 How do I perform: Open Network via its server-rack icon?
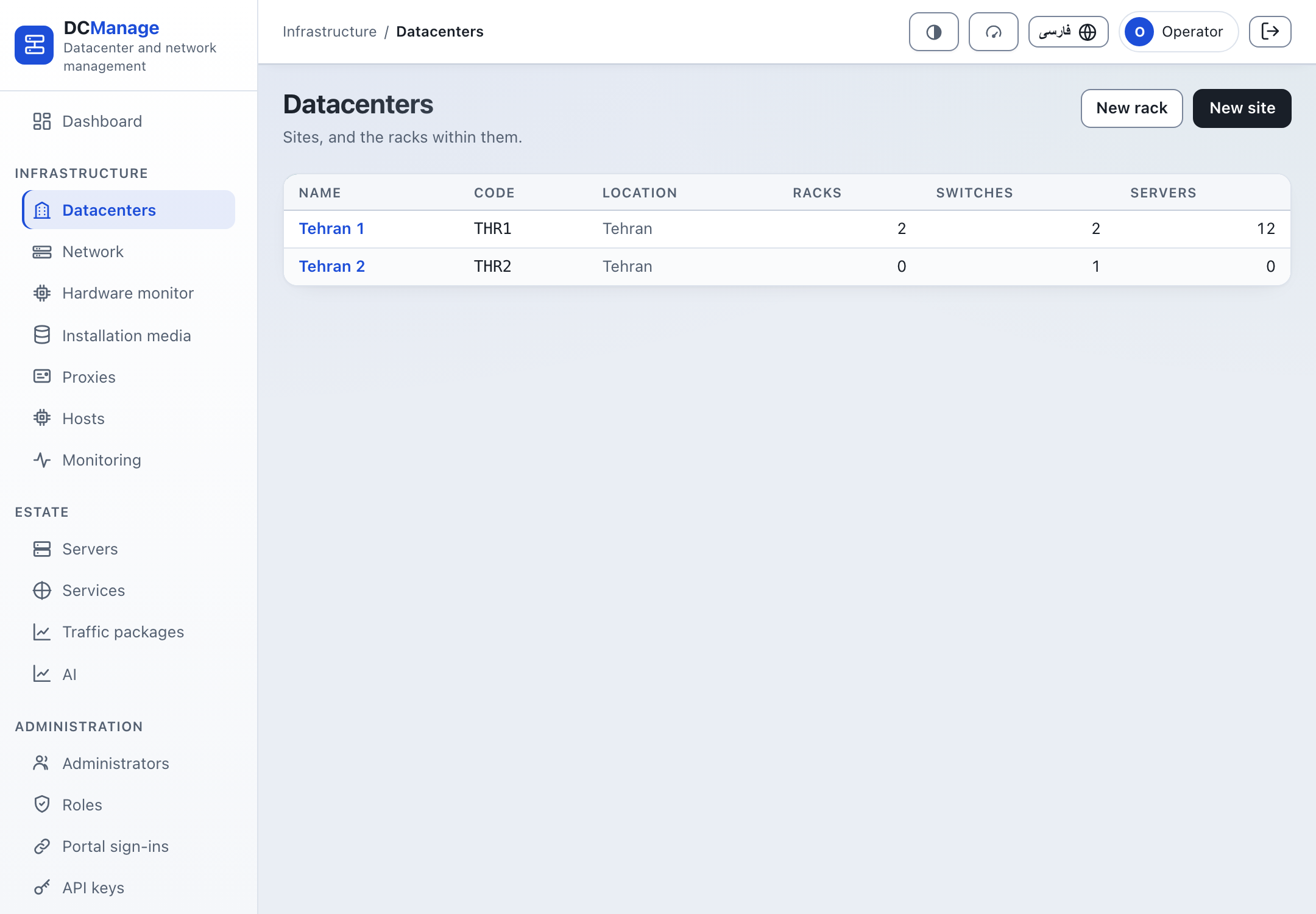(x=42, y=252)
